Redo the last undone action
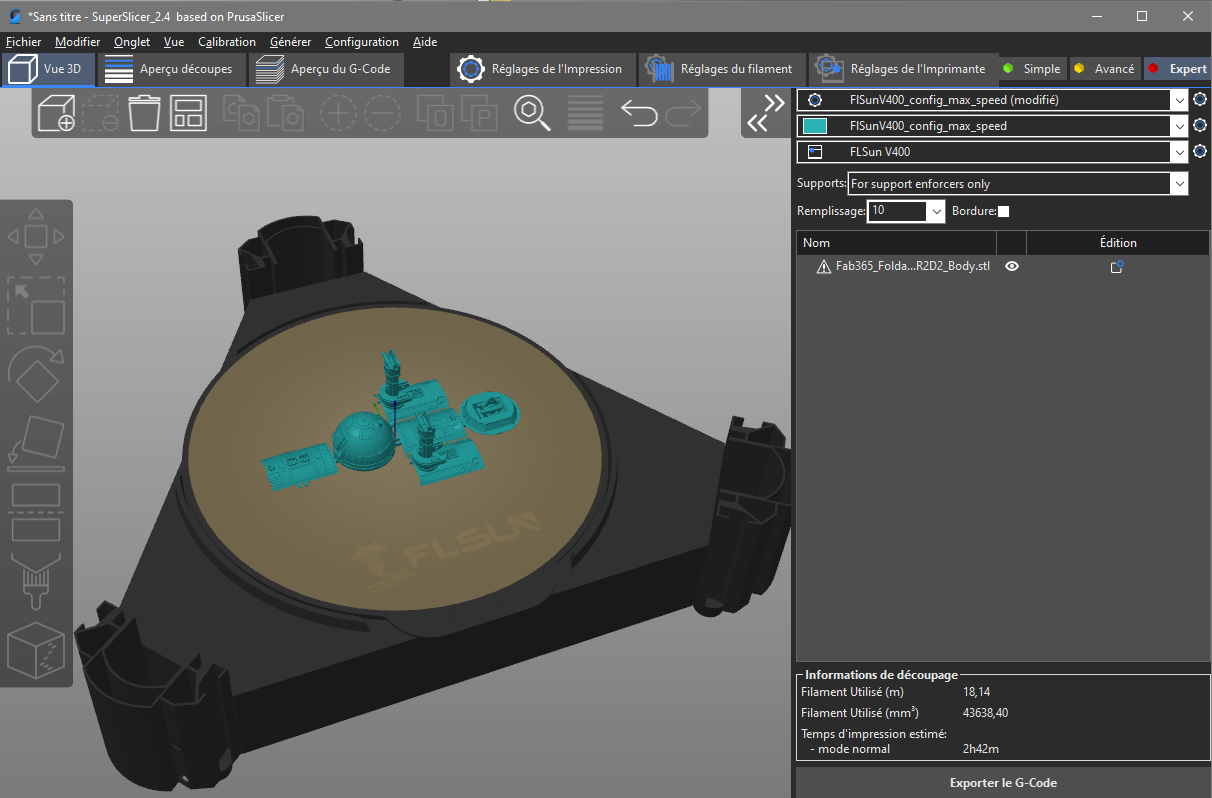 pos(683,112)
